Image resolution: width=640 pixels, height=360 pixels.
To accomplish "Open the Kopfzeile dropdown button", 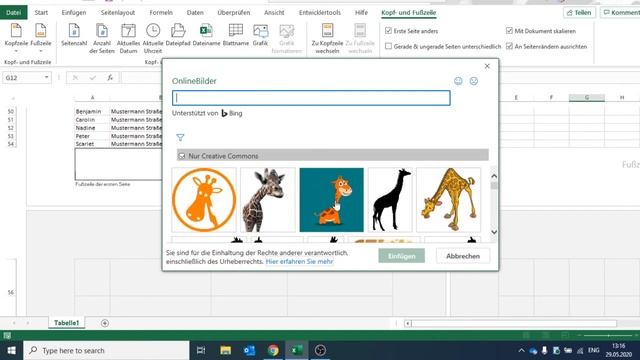I will click(16, 38).
